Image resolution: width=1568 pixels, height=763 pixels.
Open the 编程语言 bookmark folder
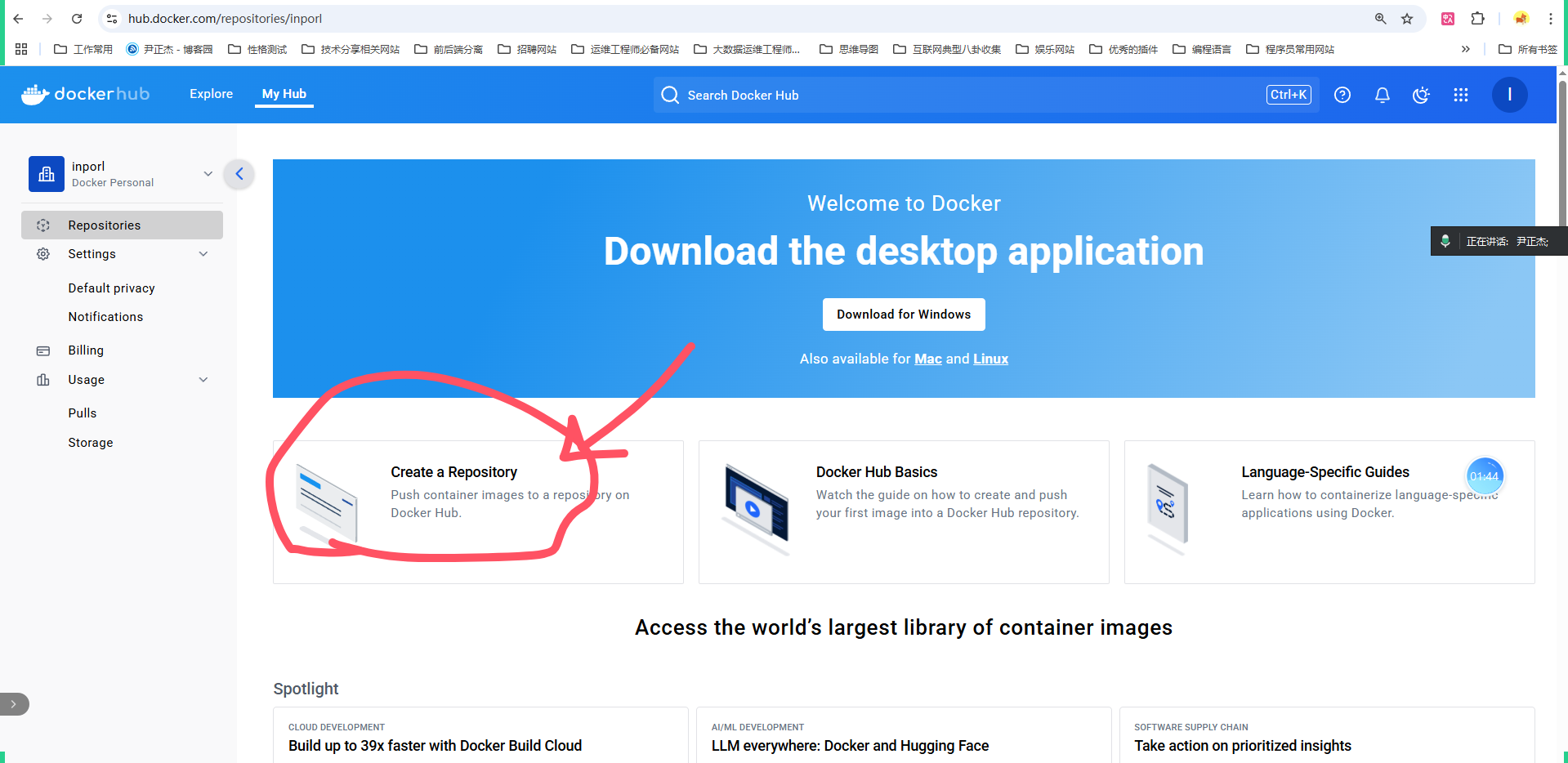coord(1202,49)
